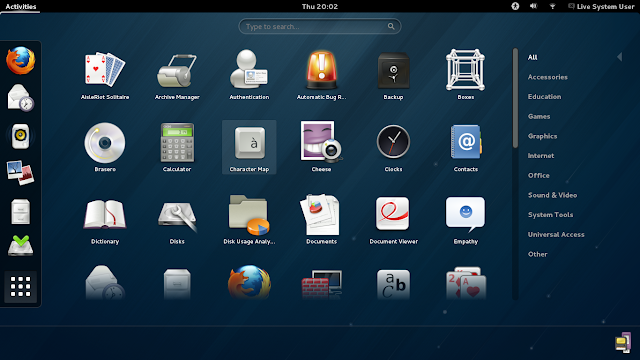Filter apps by Games
The image size is (640, 360).
click(x=539, y=116)
